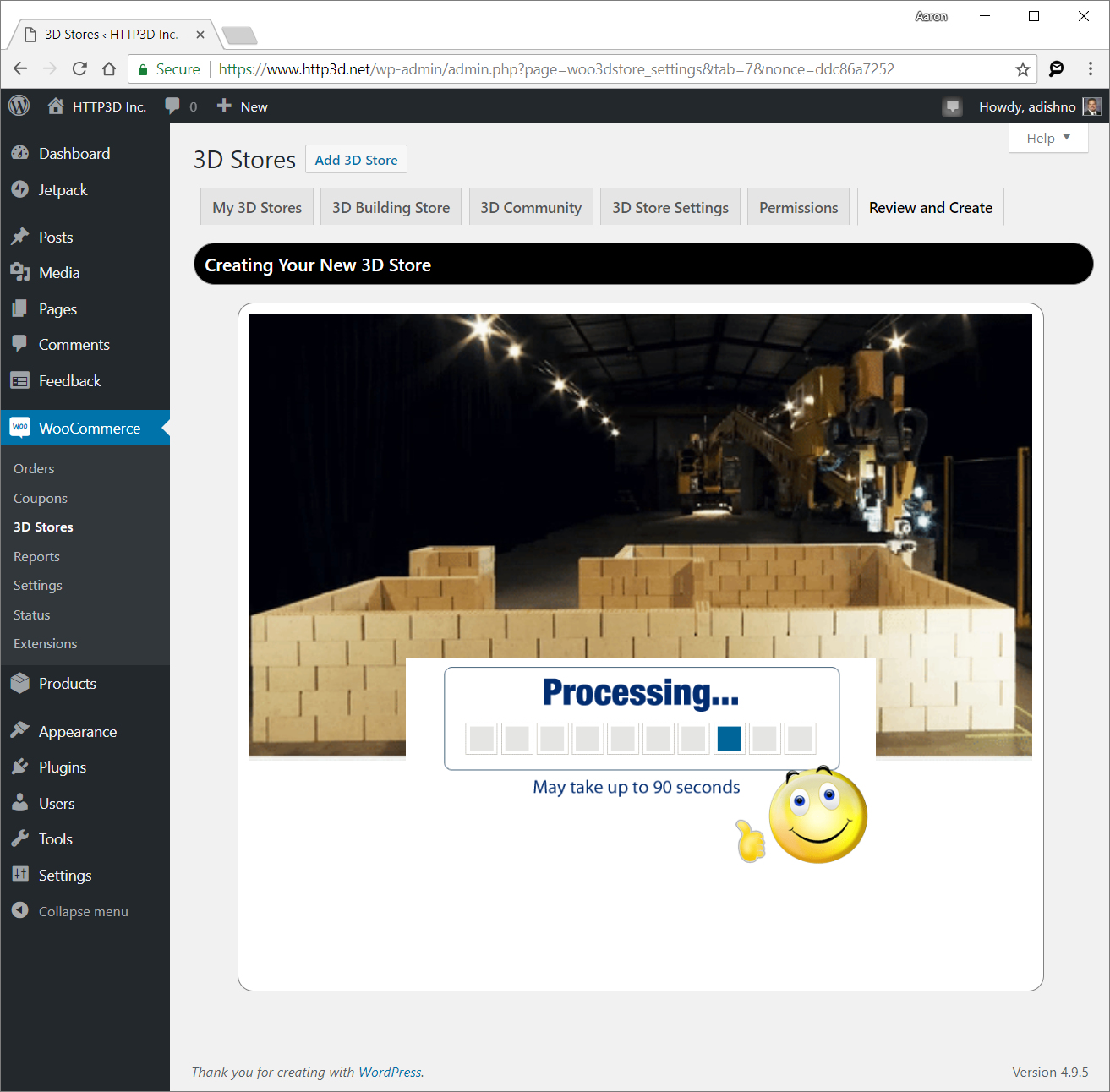This screenshot has height=1092, width=1110.
Task: Bookmark this page with the star icon
Action: (x=1023, y=69)
